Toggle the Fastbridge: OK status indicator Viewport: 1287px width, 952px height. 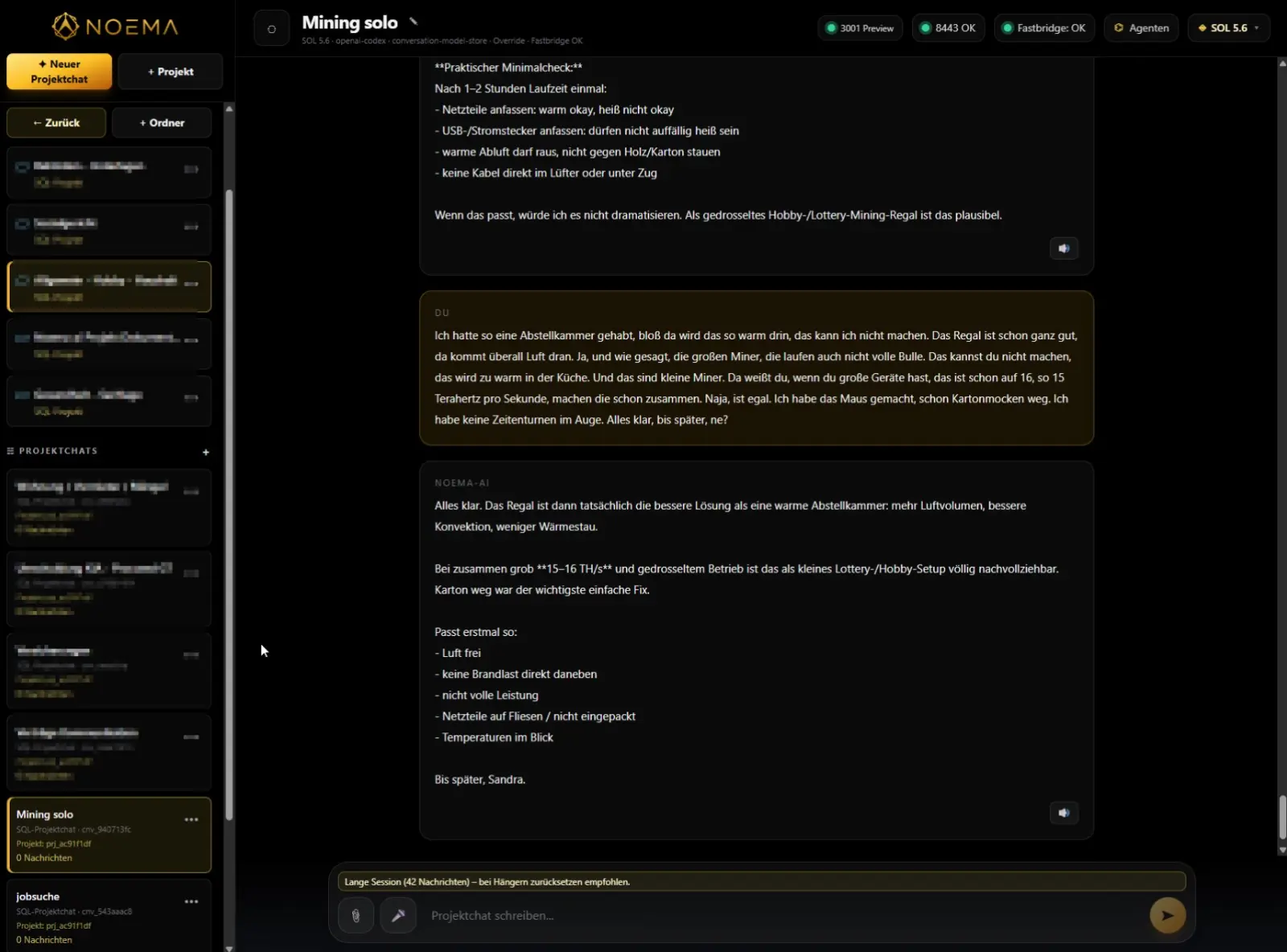coord(1044,28)
